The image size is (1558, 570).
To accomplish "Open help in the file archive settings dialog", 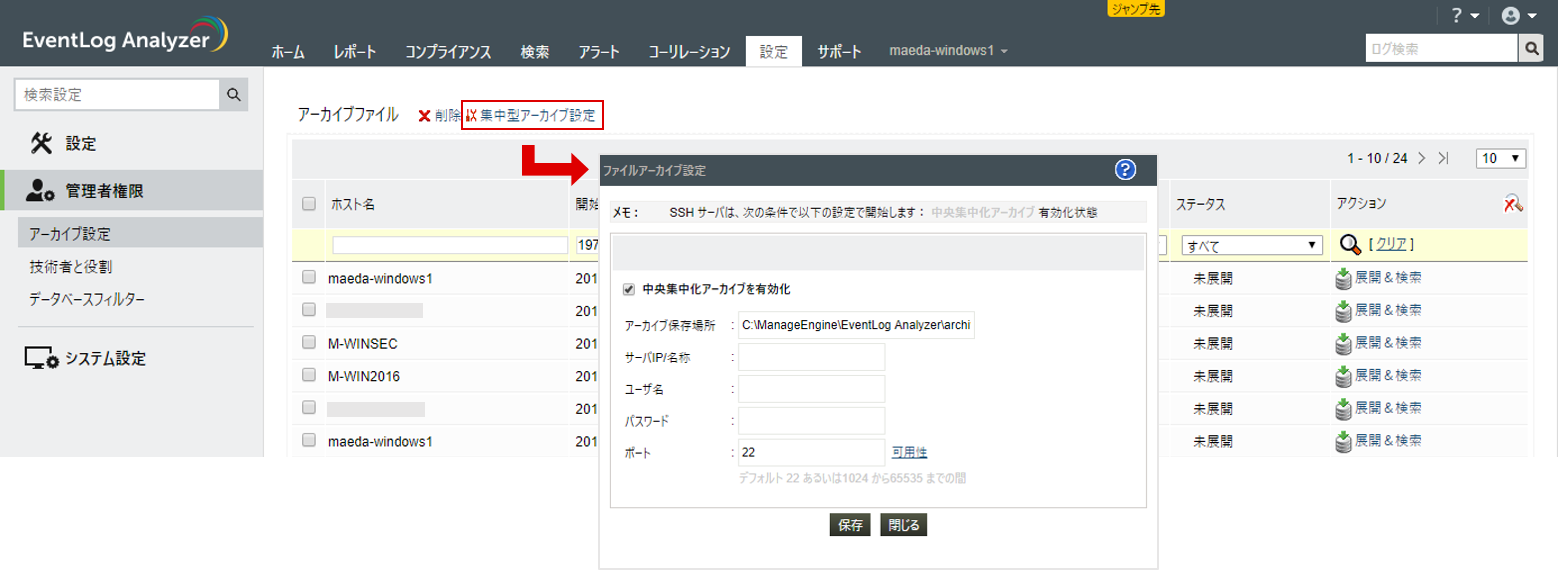I will (x=1126, y=170).
